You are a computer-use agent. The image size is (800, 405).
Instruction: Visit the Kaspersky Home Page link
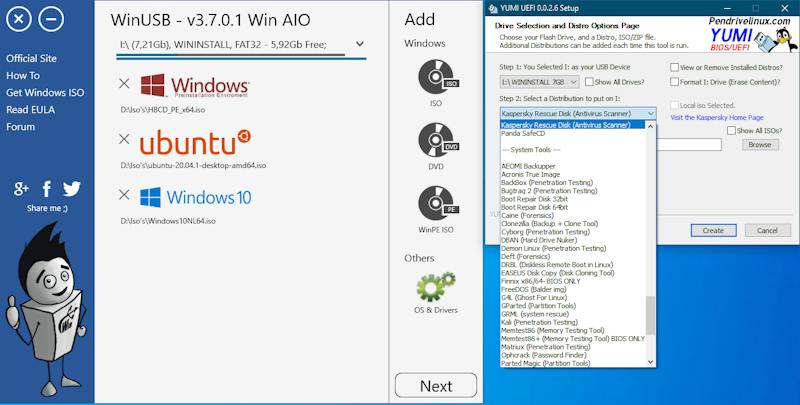[x=717, y=118]
